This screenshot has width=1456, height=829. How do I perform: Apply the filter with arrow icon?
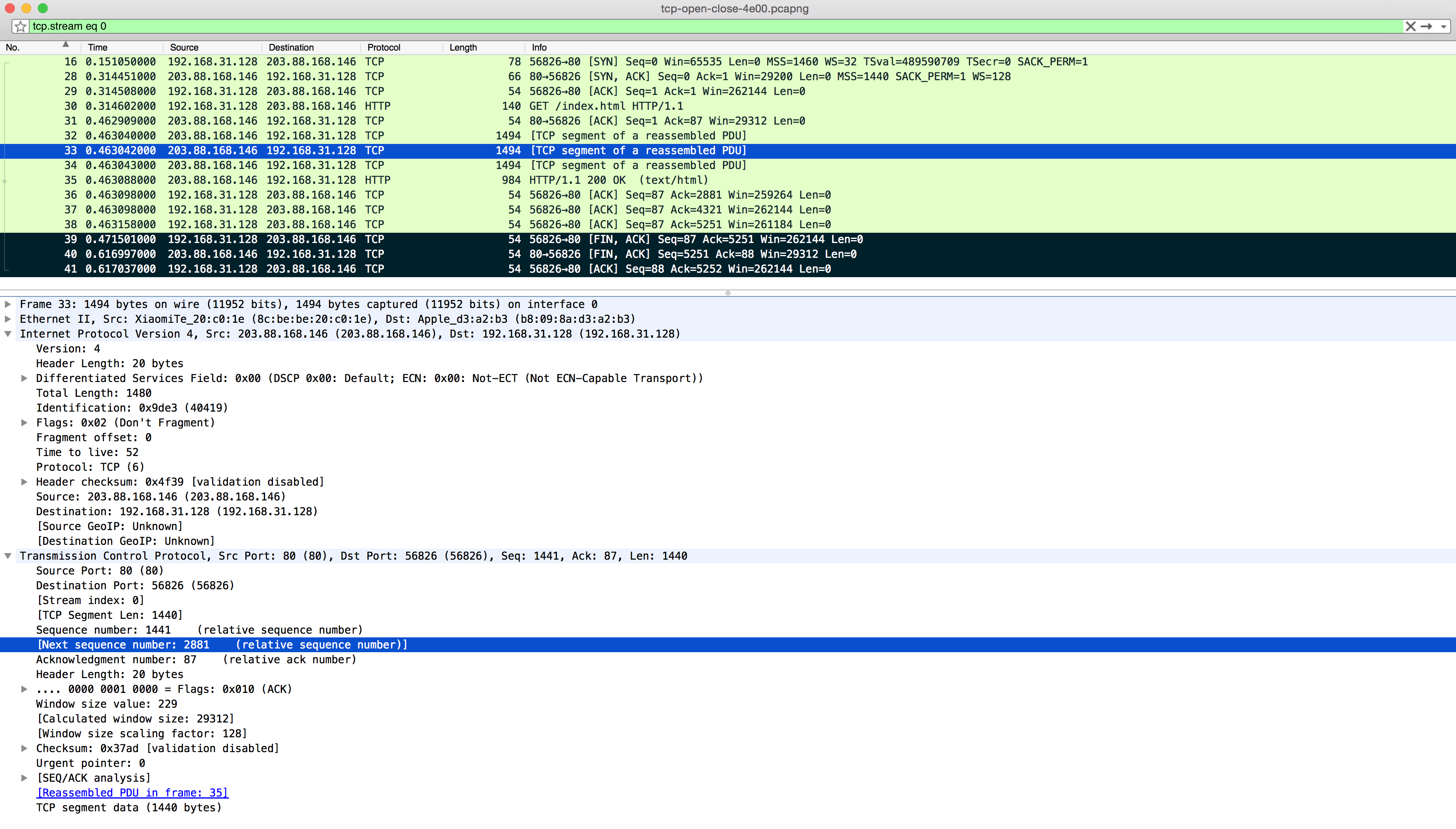click(1426, 26)
